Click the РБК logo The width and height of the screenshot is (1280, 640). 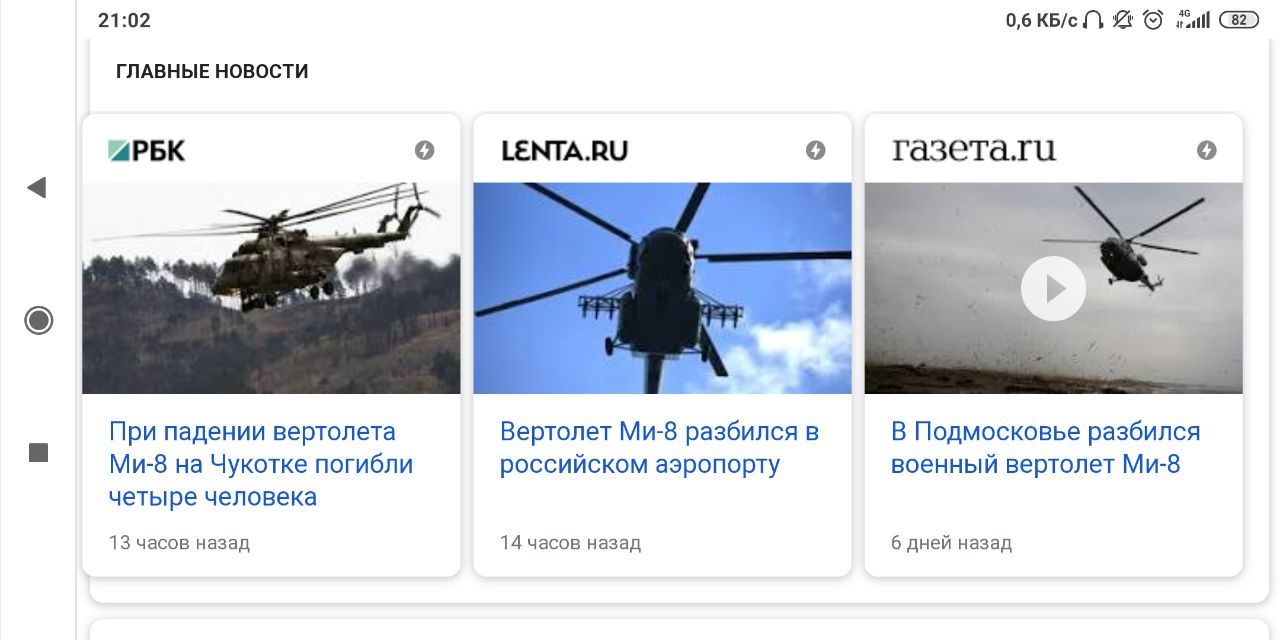point(147,151)
